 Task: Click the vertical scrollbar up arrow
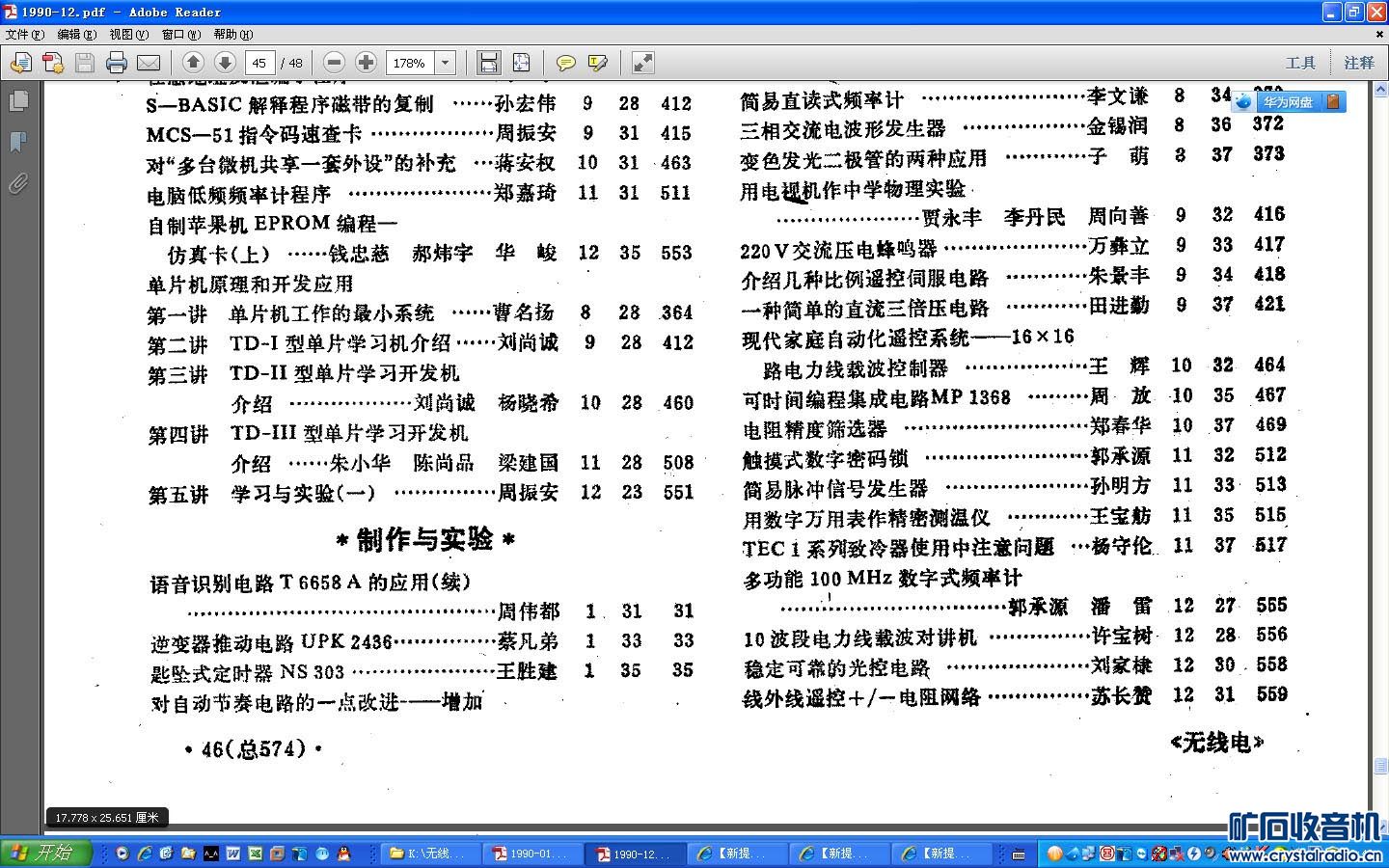coord(1380,91)
